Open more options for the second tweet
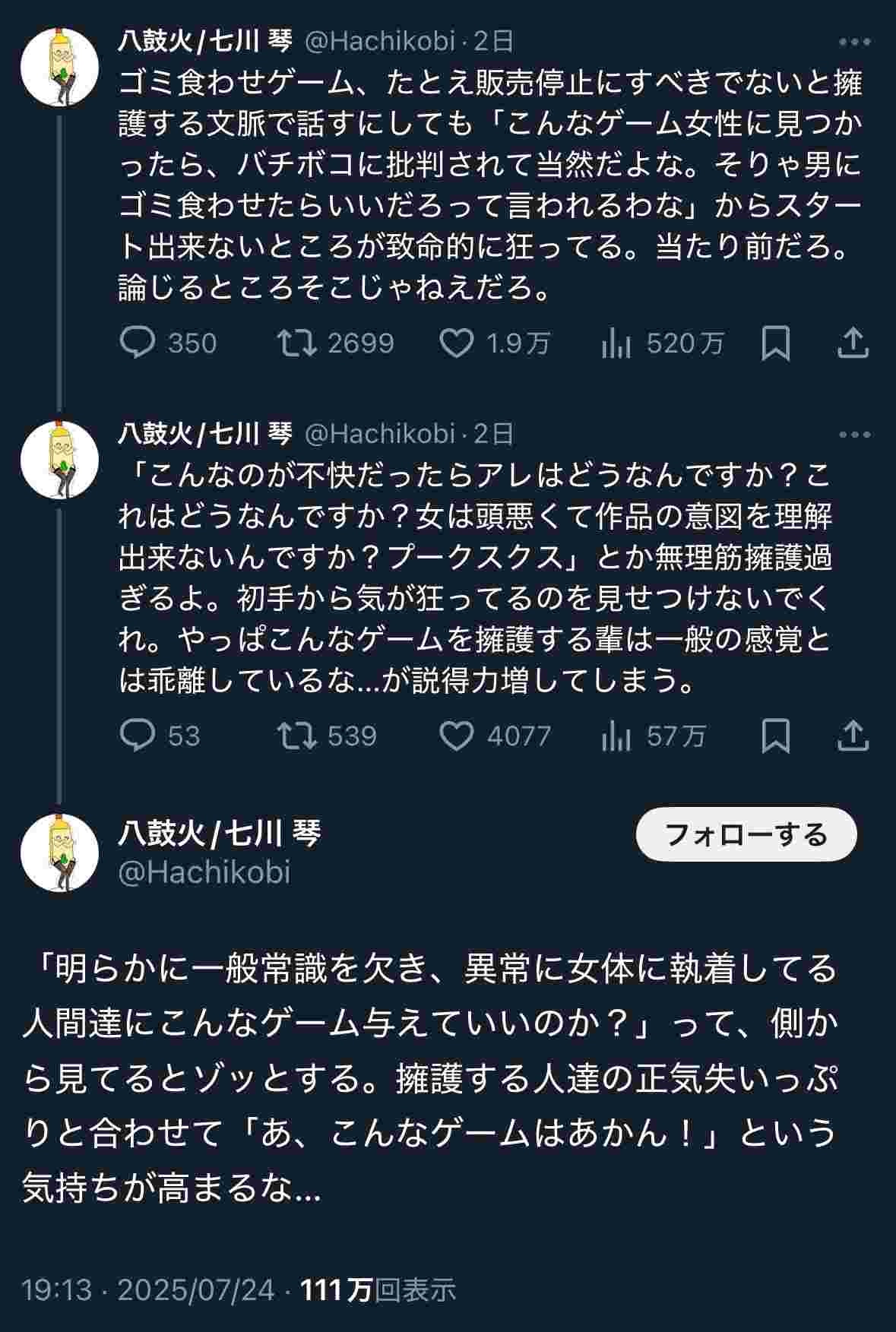Screen dimensions: 896x1332 [x=854, y=435]
